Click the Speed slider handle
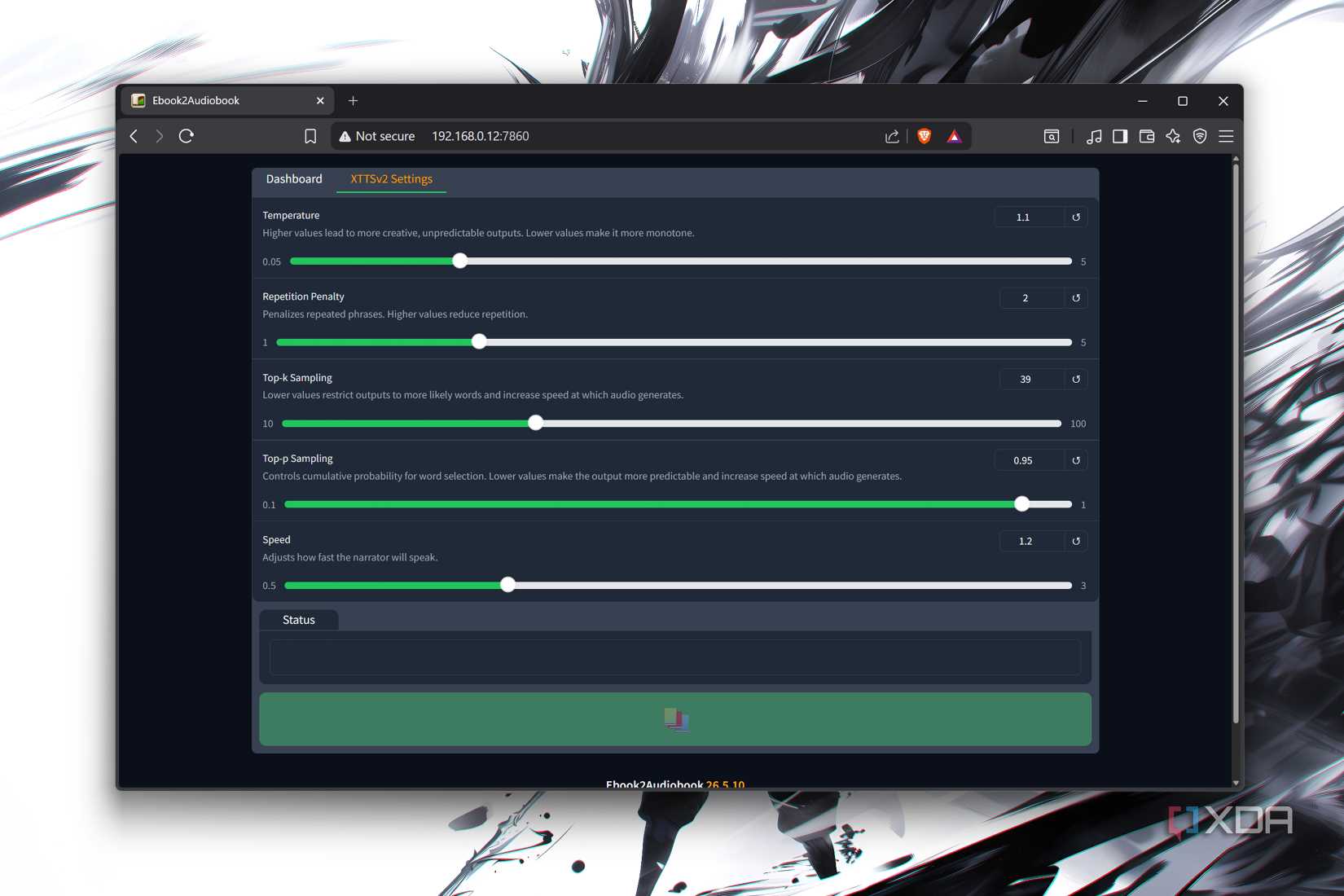This screenshot has width=1344, height=896. coord(507,585)
